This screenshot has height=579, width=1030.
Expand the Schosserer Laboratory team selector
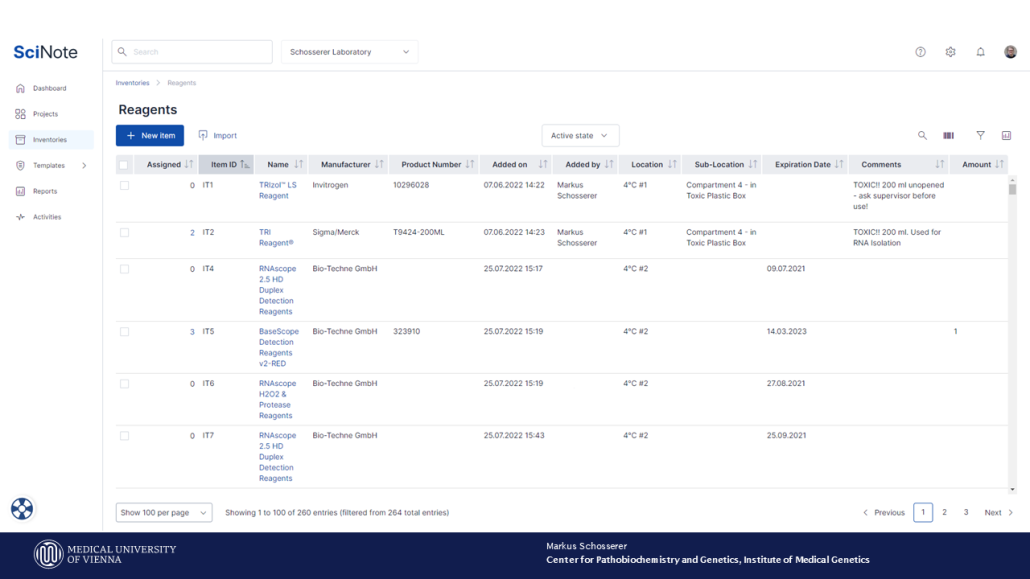[x=348, y=51]
